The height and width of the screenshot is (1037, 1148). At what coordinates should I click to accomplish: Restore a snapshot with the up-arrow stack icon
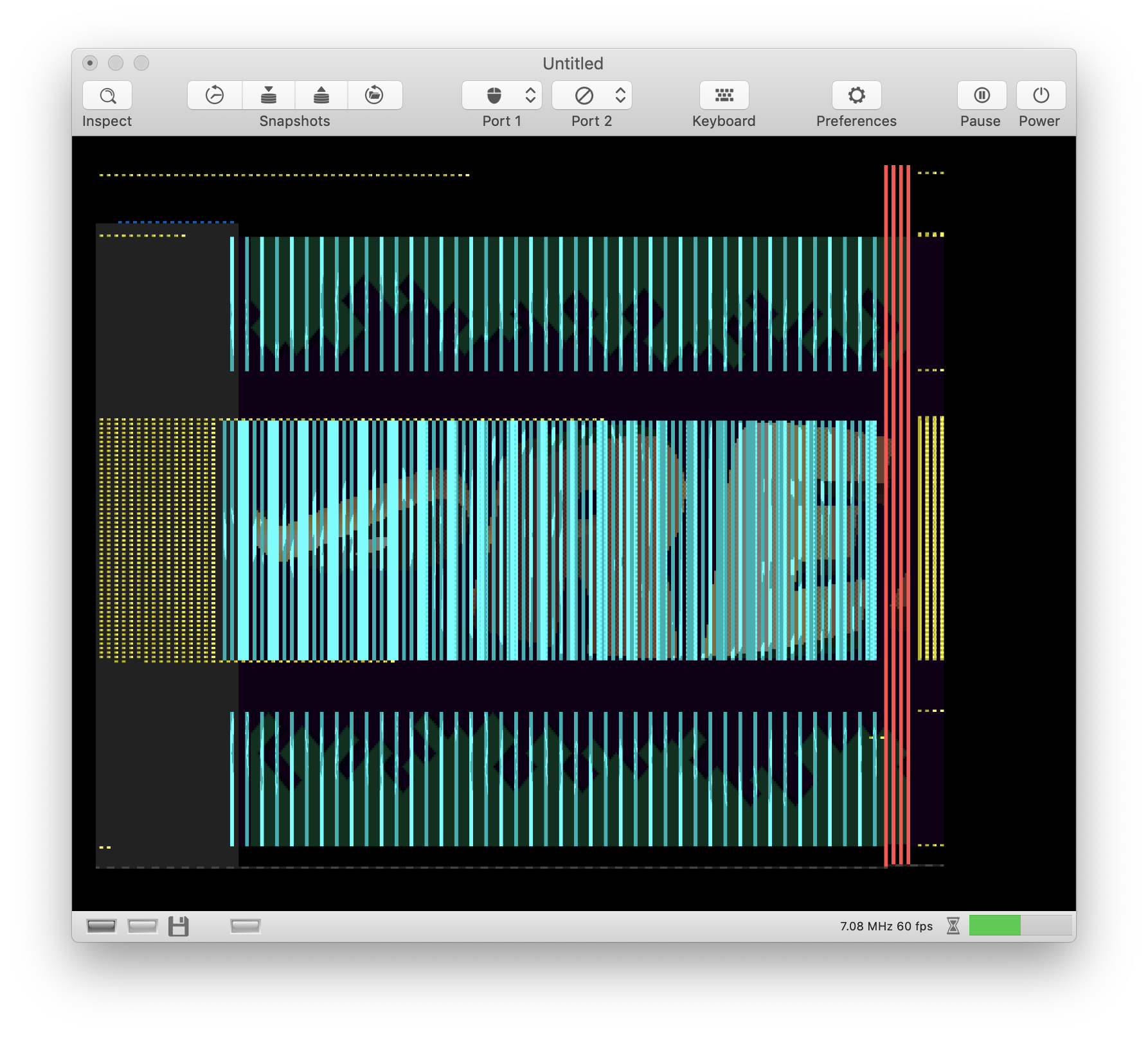click(321, 96)
